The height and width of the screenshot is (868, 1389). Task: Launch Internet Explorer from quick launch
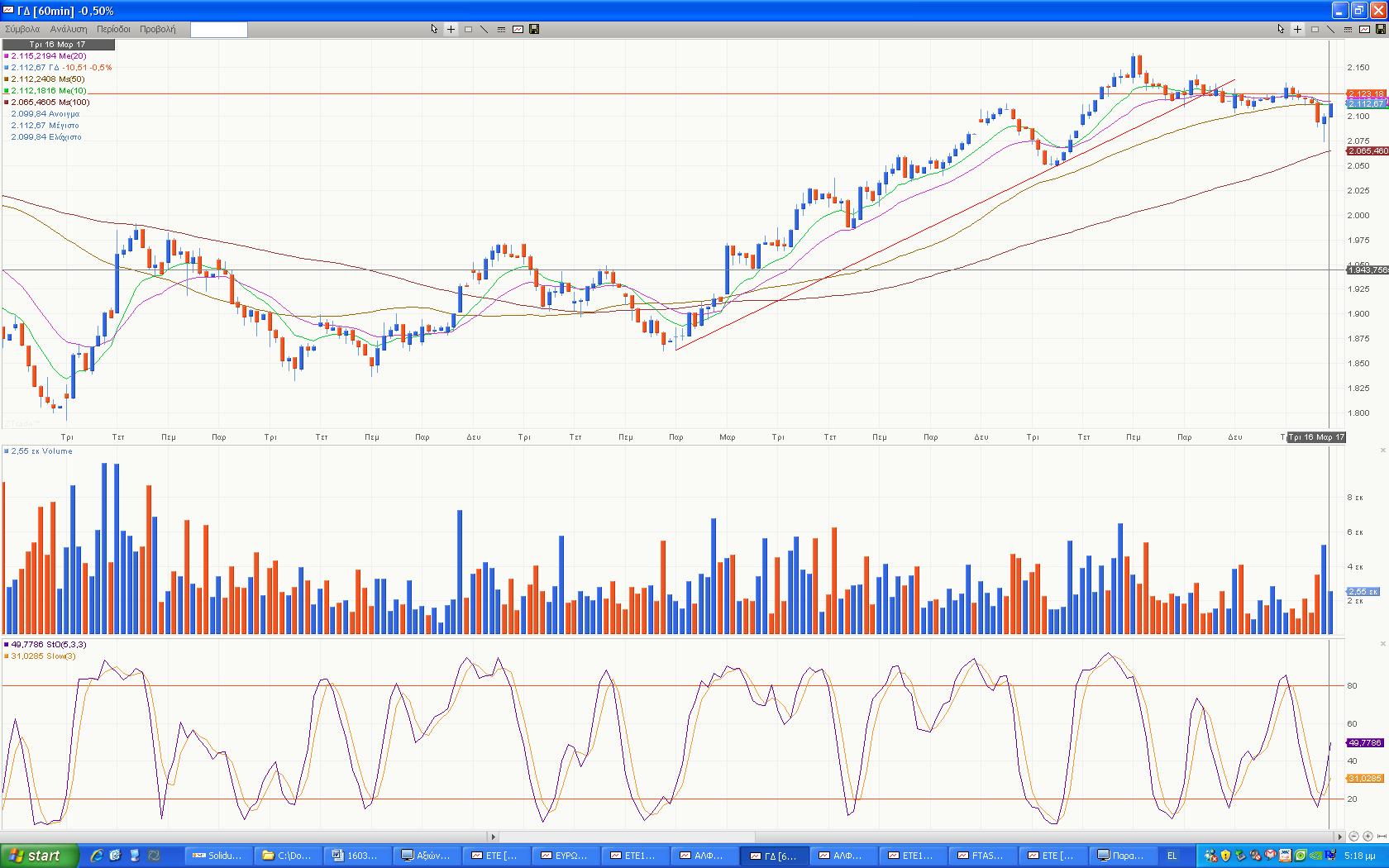click(97, 856)
